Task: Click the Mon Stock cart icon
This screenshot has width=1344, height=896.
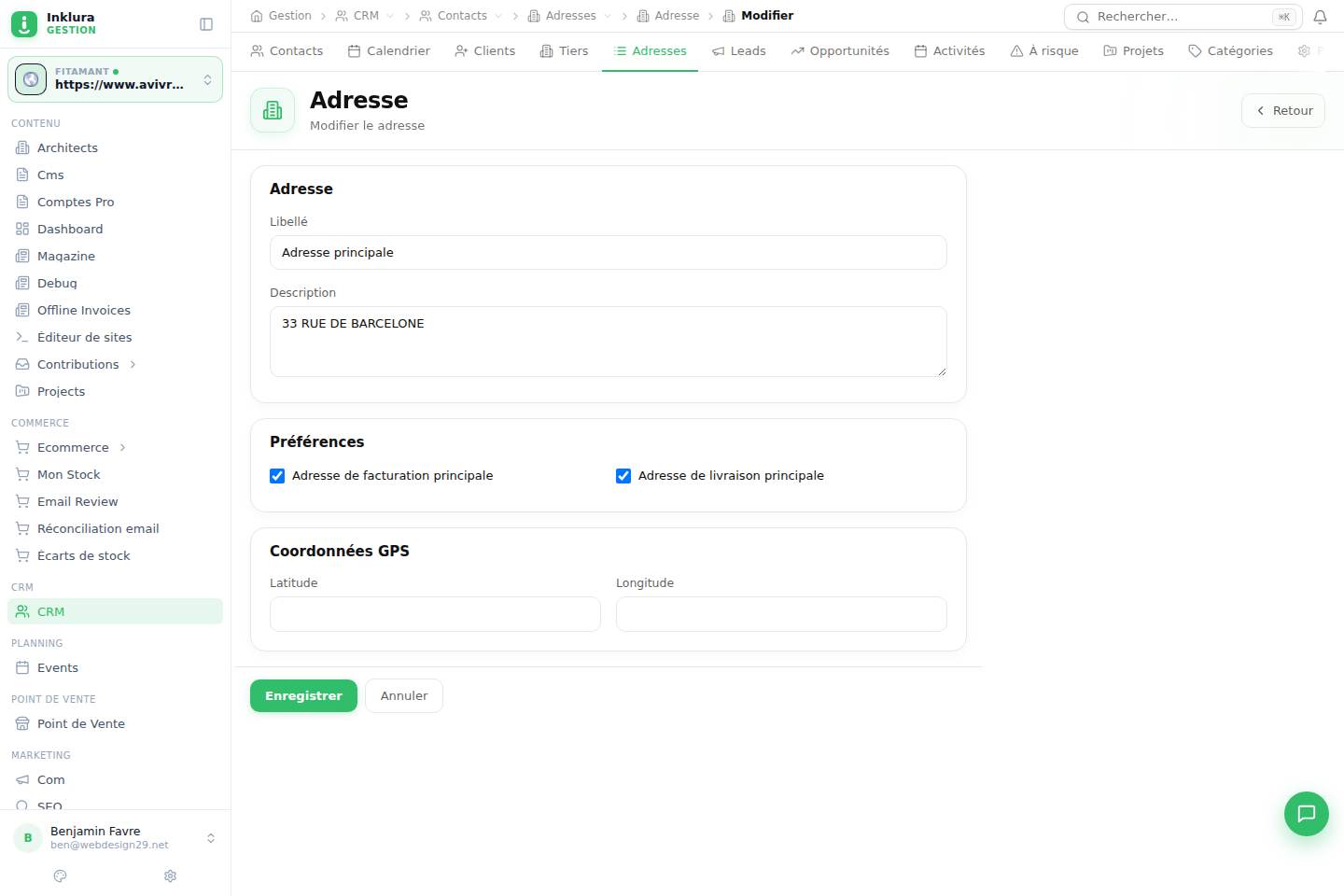Action: pyautogui.click(x=22, y=474)
